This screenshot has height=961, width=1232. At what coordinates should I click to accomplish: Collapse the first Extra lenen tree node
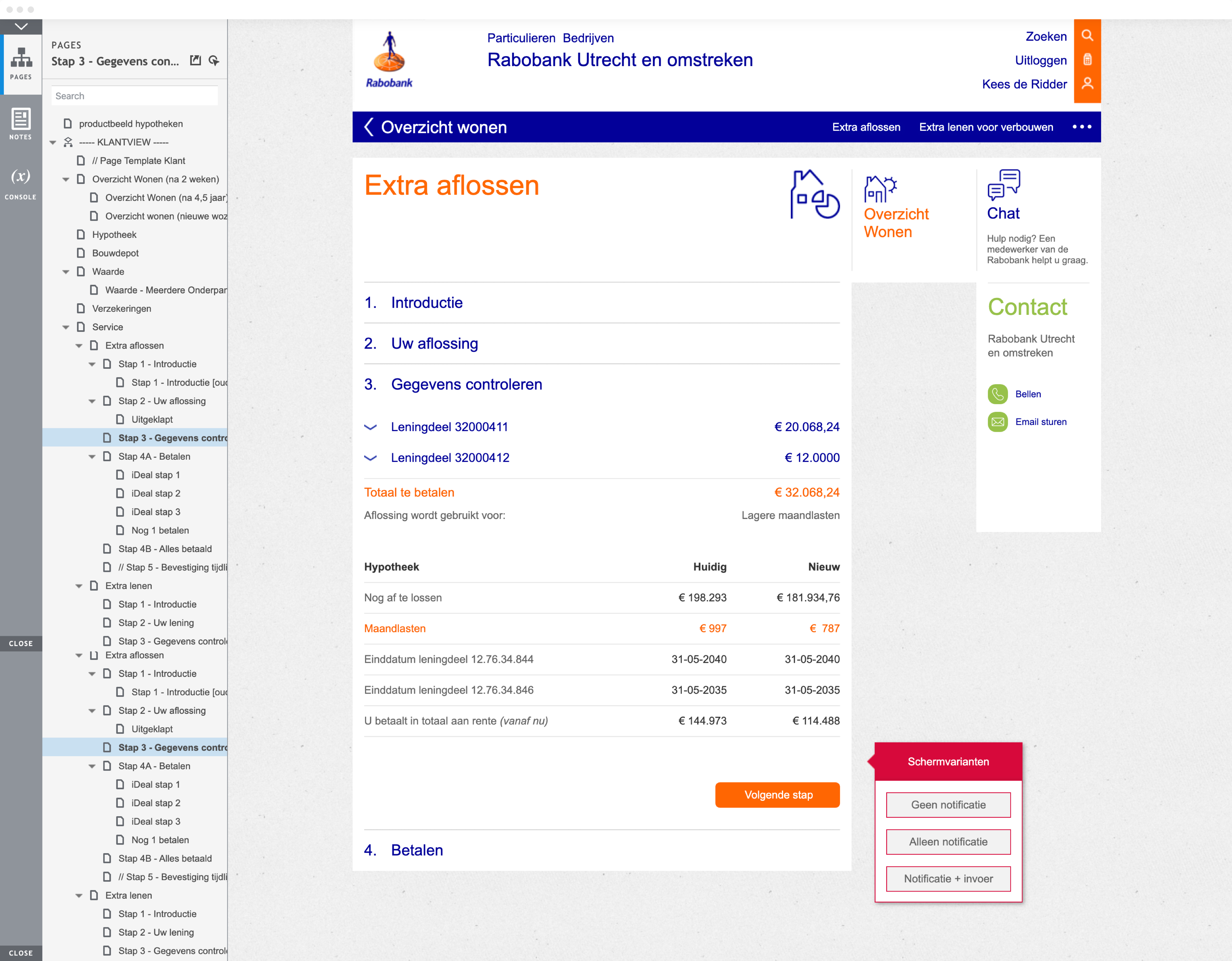click(x=79, y=586)
